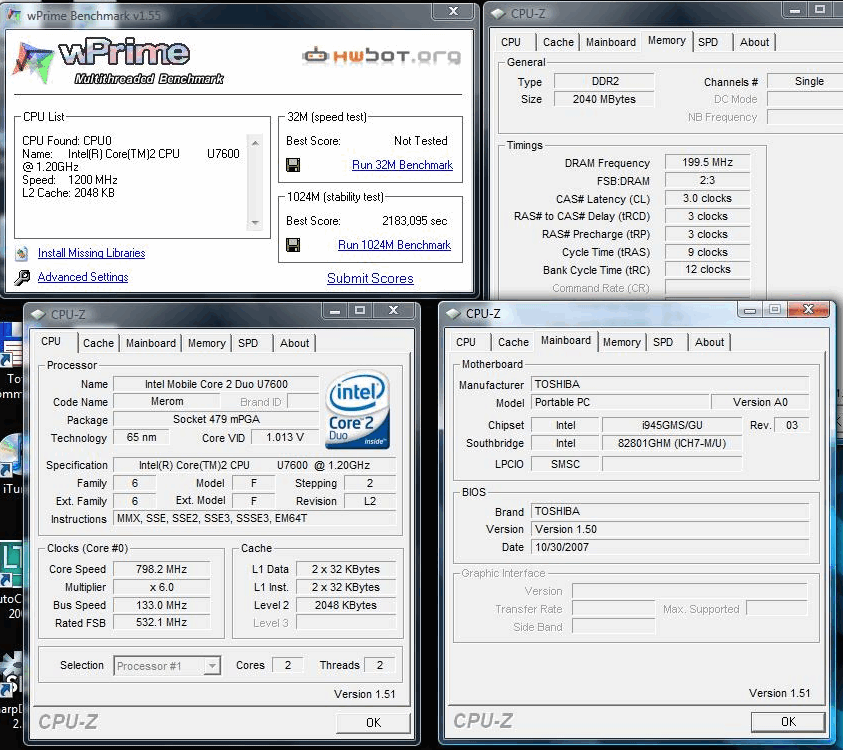
Task: Switch to About tab in Memory window
Action: click(754, 42)
